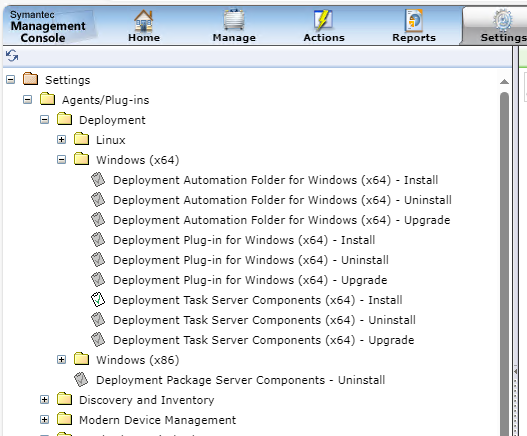Image resolution: width=527 pixels, height=436 pixels.
Task: Collapse the Settings root node
Action: 10,80
